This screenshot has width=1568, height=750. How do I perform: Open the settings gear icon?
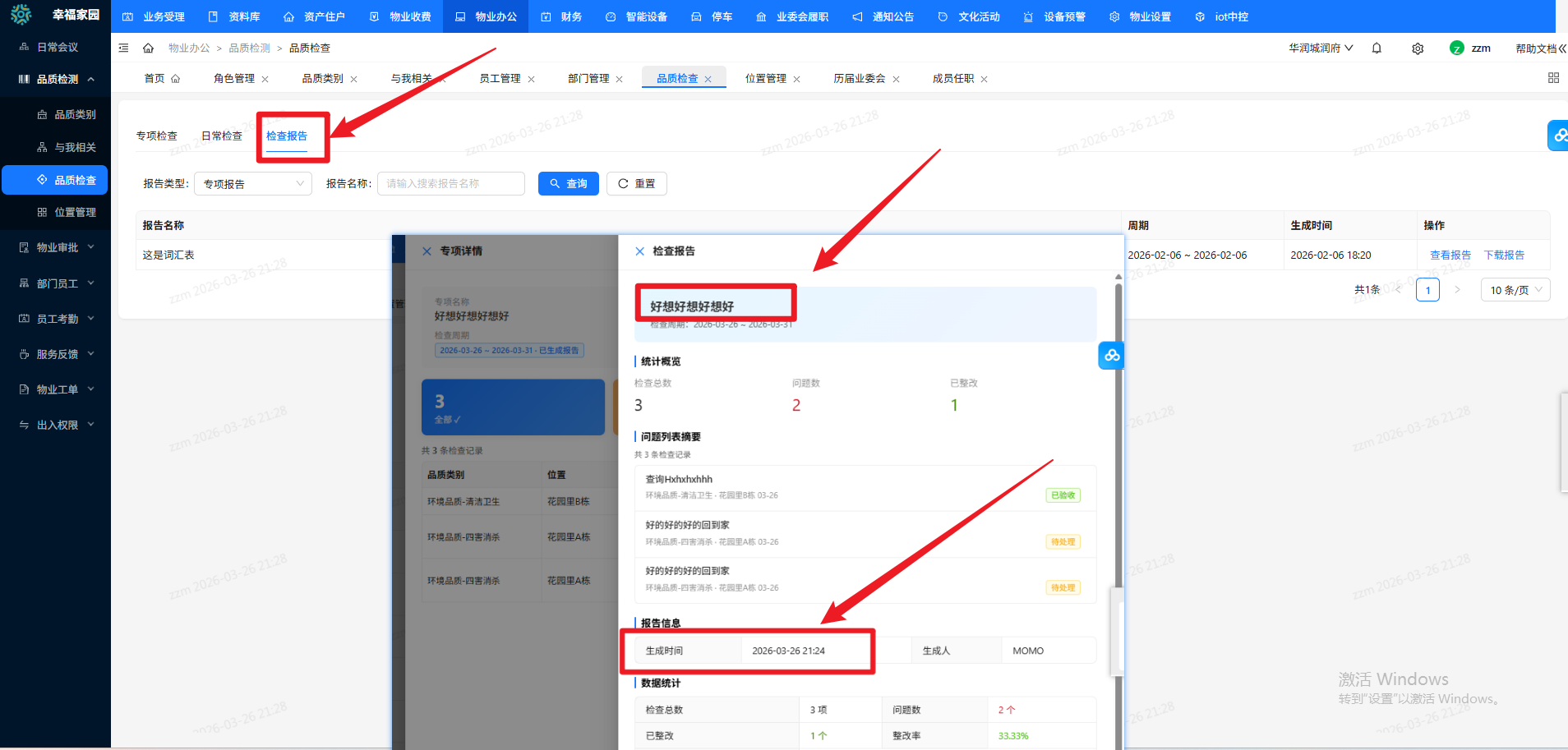coord(1418,48)
